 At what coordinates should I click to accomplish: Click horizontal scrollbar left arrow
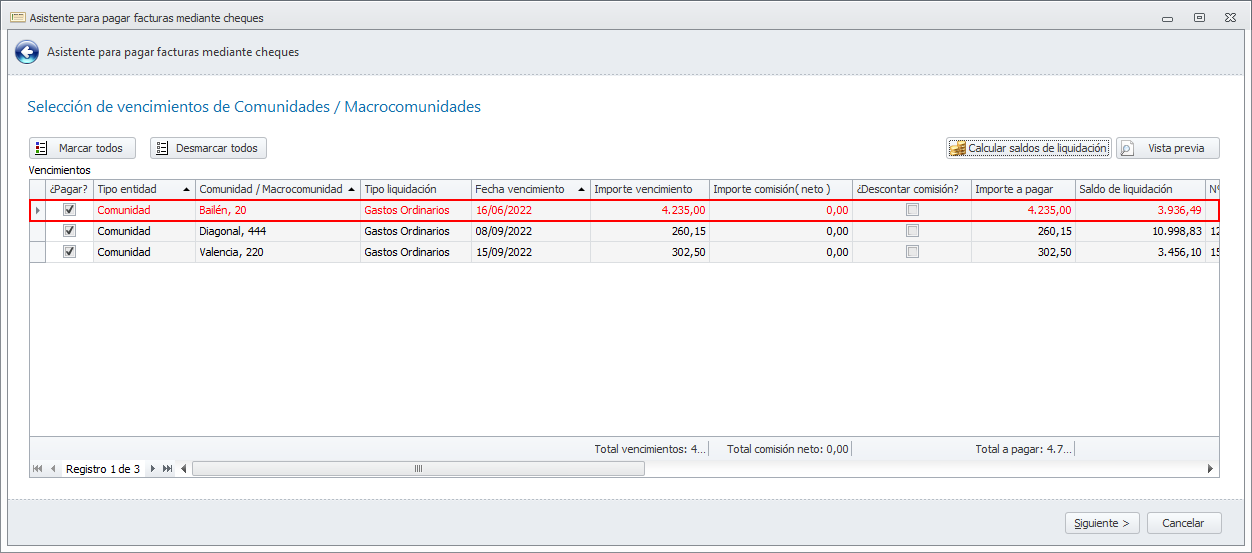click(x=184, y=468)
